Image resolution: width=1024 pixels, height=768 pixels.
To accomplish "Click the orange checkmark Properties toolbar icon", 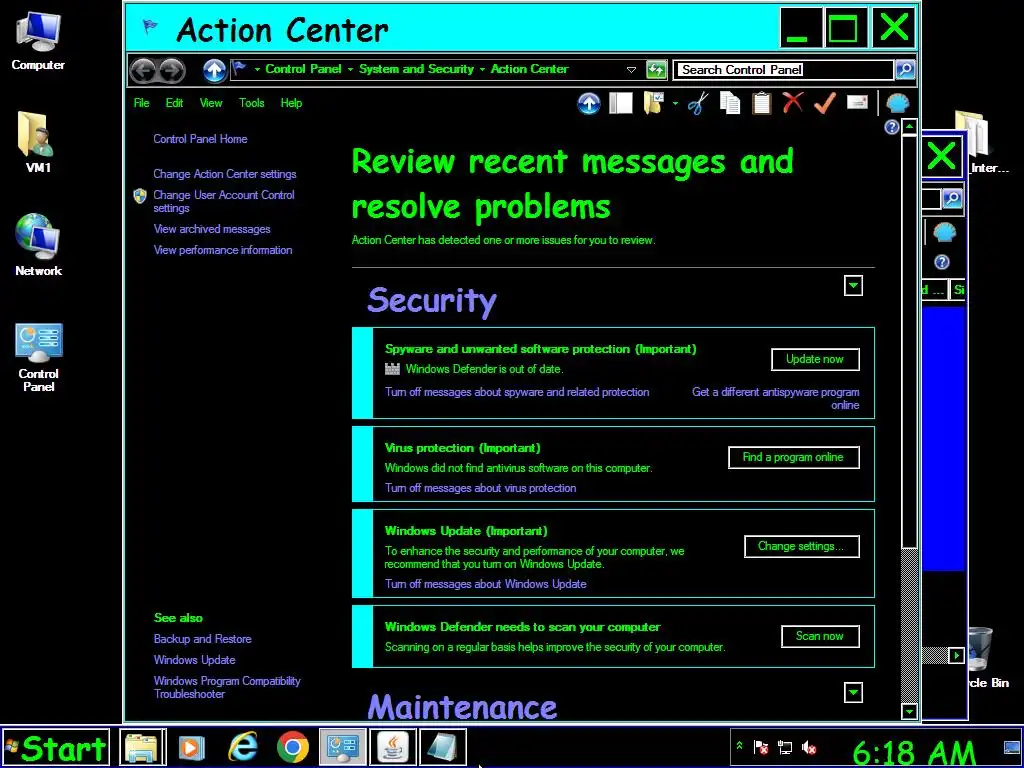I will (825, 103).
